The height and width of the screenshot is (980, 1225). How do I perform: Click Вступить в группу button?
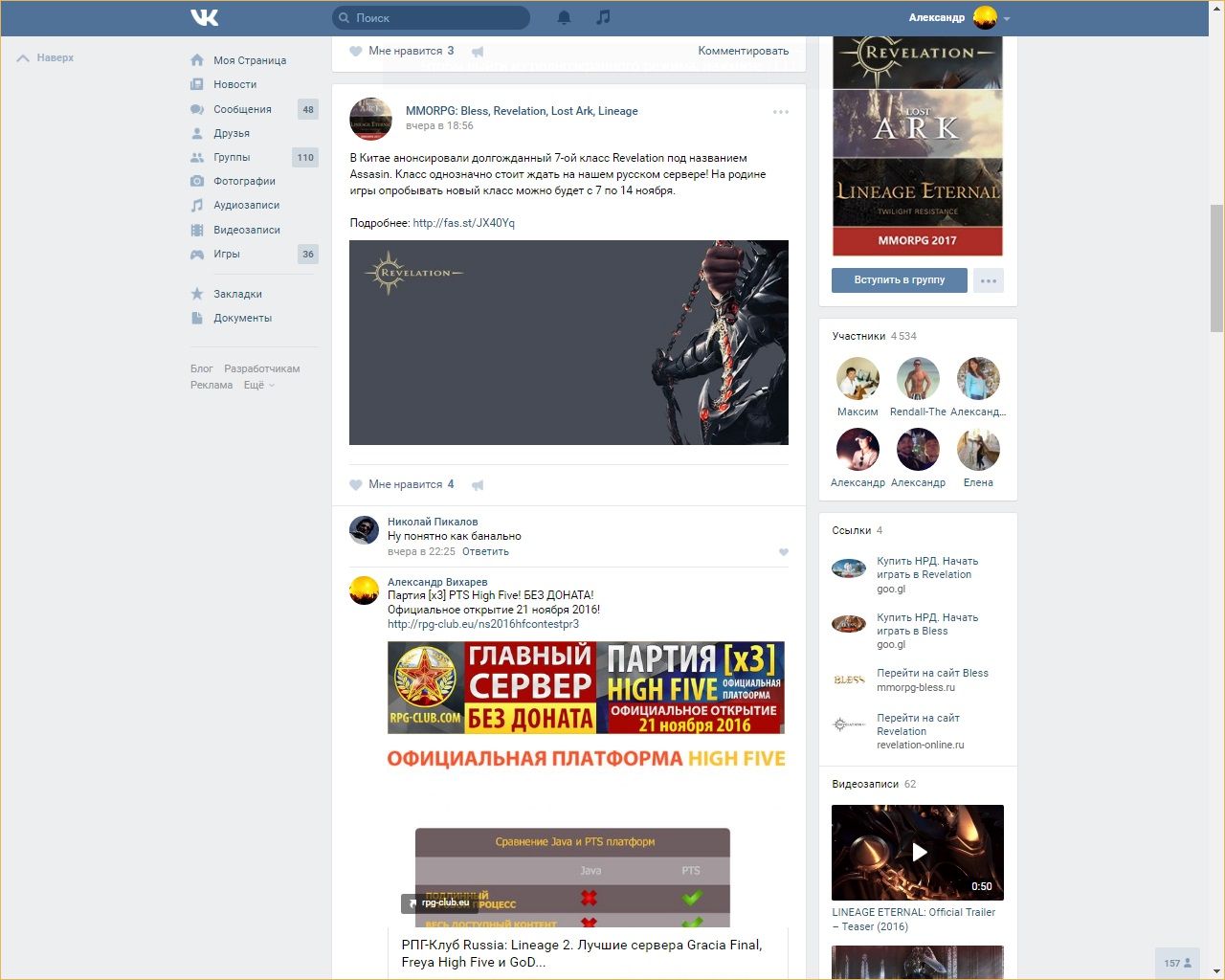coord(899,279)
